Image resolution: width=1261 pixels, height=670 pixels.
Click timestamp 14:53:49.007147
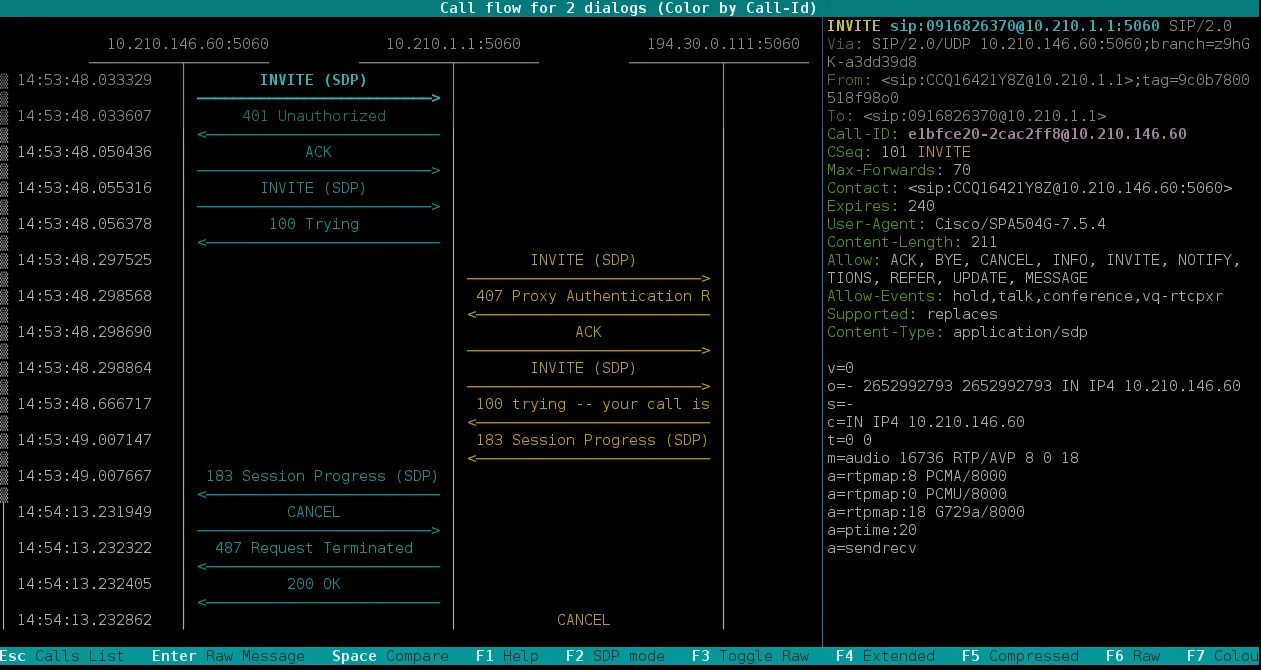click(x=84, y=440)
